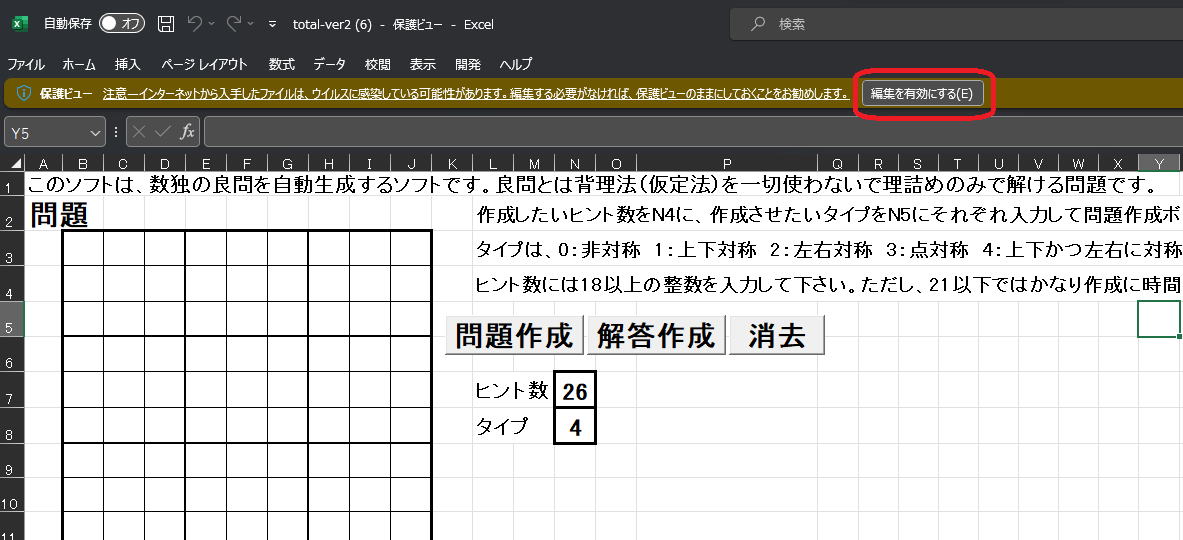Click the Undo arrow icon
Image resolution: width=1183 pixels, height=540 pixels.
click(x=195, y=24)
